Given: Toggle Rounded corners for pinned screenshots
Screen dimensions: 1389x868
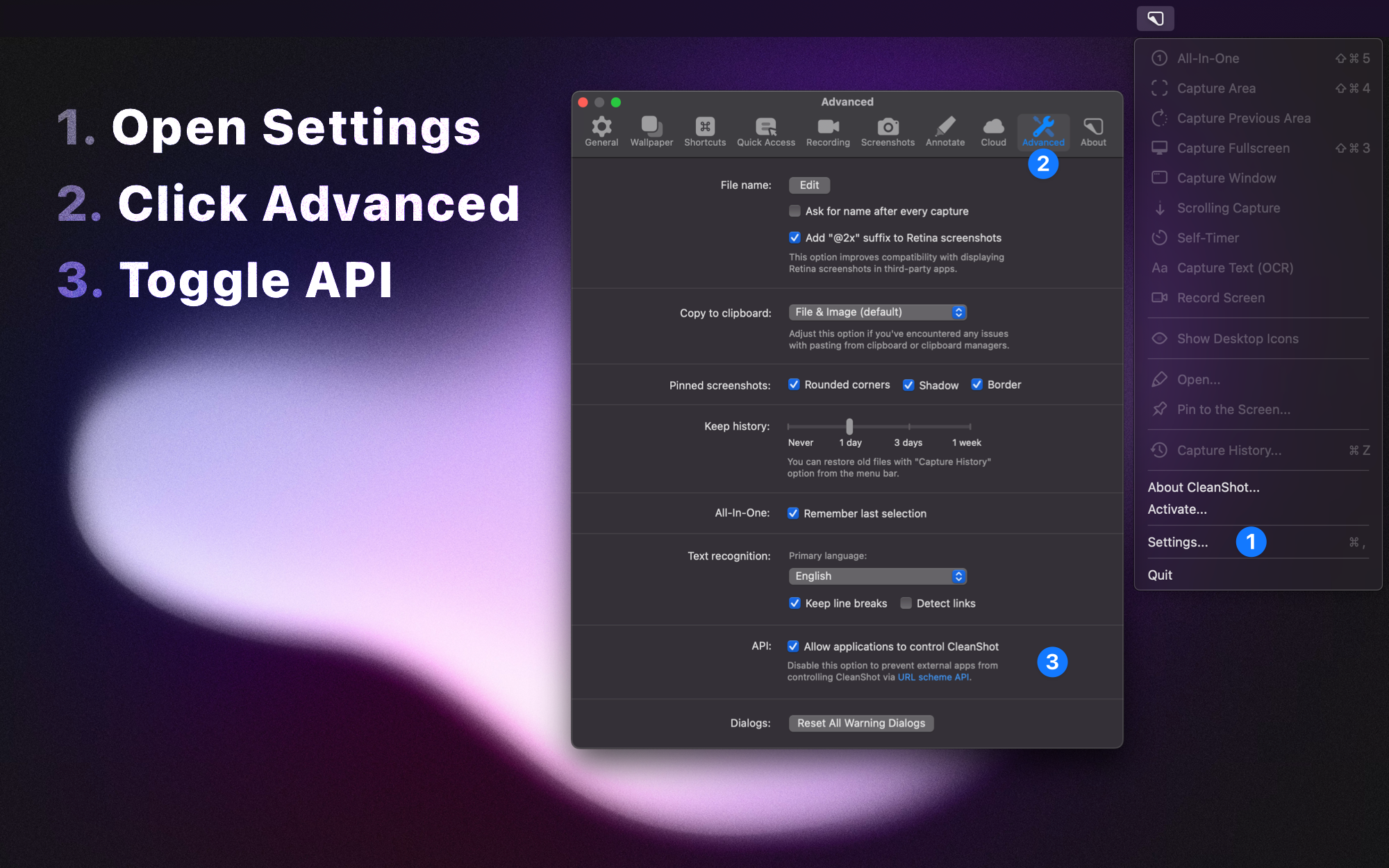Looking at the screenshot, I should [794, 385].
